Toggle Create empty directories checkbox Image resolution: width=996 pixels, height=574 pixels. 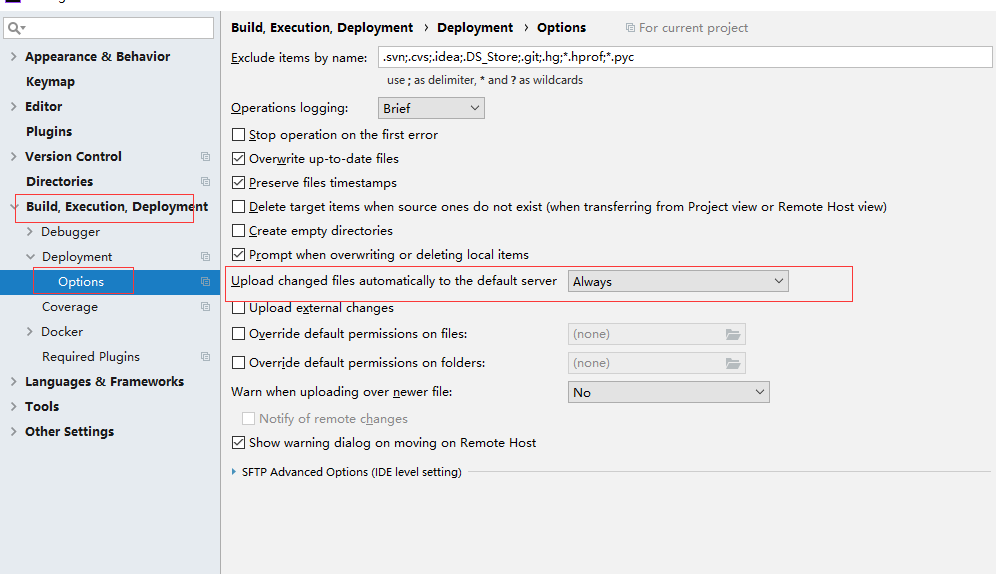(x=238, y=230)
